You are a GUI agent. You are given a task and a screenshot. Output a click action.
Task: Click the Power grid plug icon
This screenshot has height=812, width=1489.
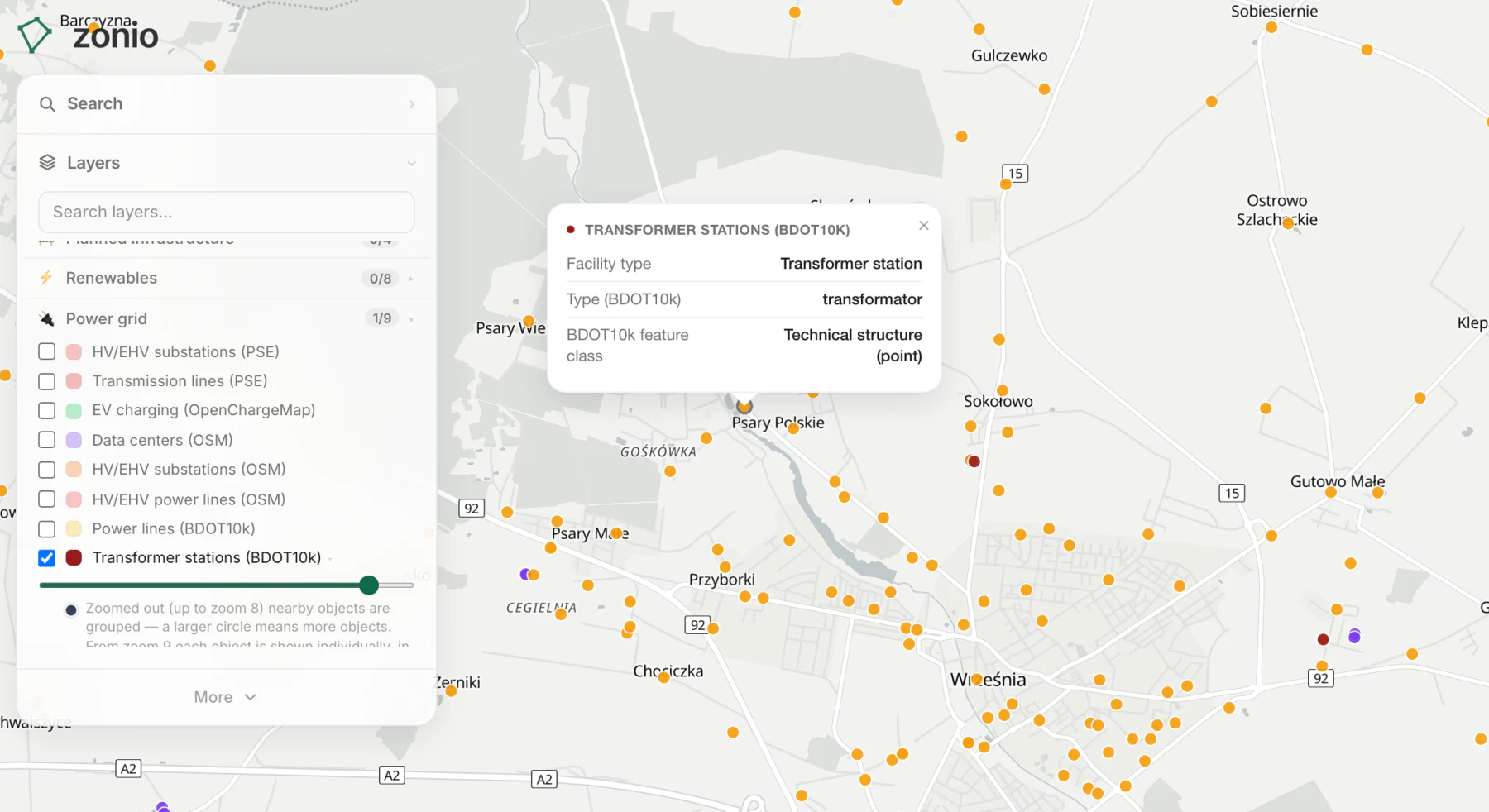(47, 319)
